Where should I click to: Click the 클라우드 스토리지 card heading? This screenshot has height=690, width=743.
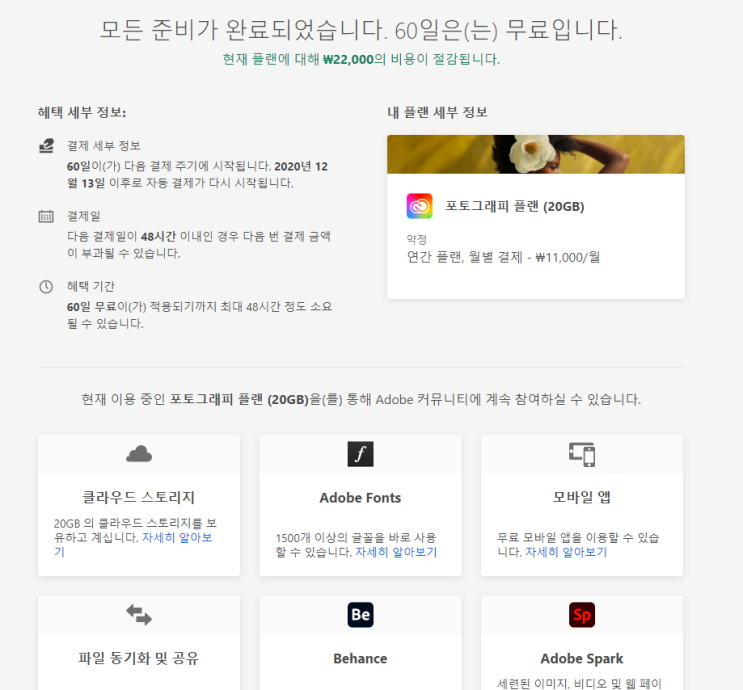(139, 498)
